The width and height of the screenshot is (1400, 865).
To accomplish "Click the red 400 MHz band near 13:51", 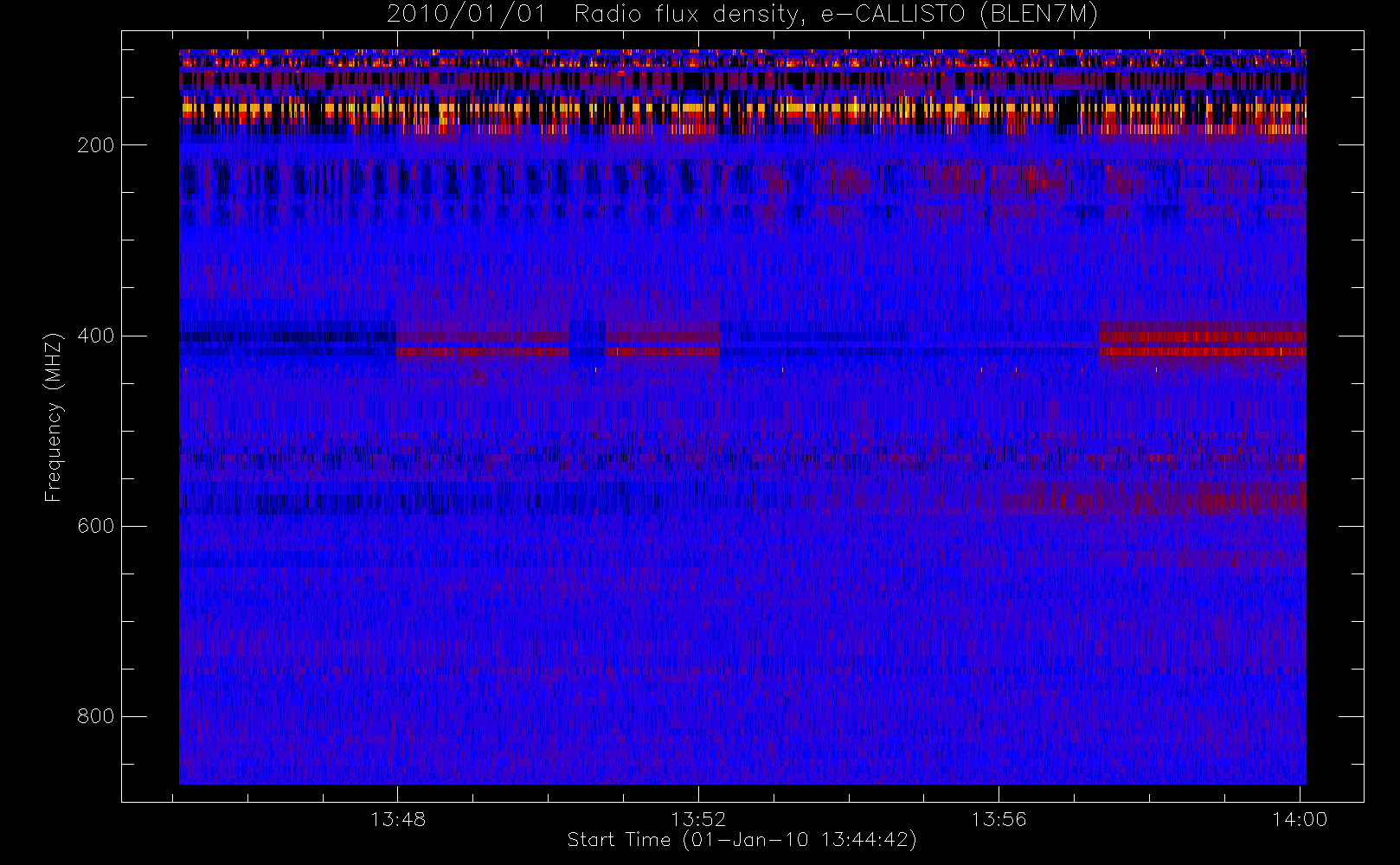I will (663, 344).
